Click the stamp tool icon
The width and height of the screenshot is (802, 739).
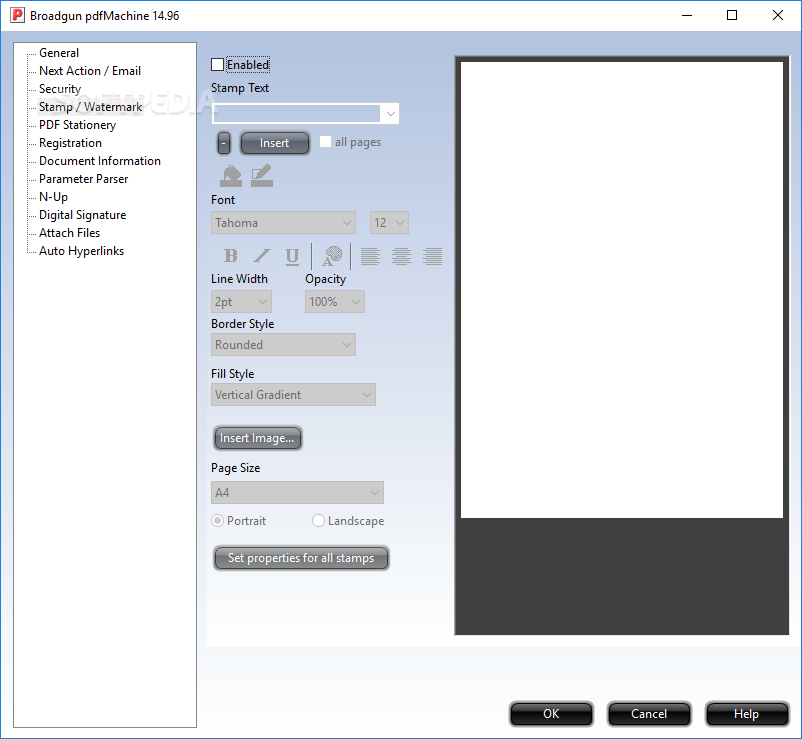click(231, 176)
